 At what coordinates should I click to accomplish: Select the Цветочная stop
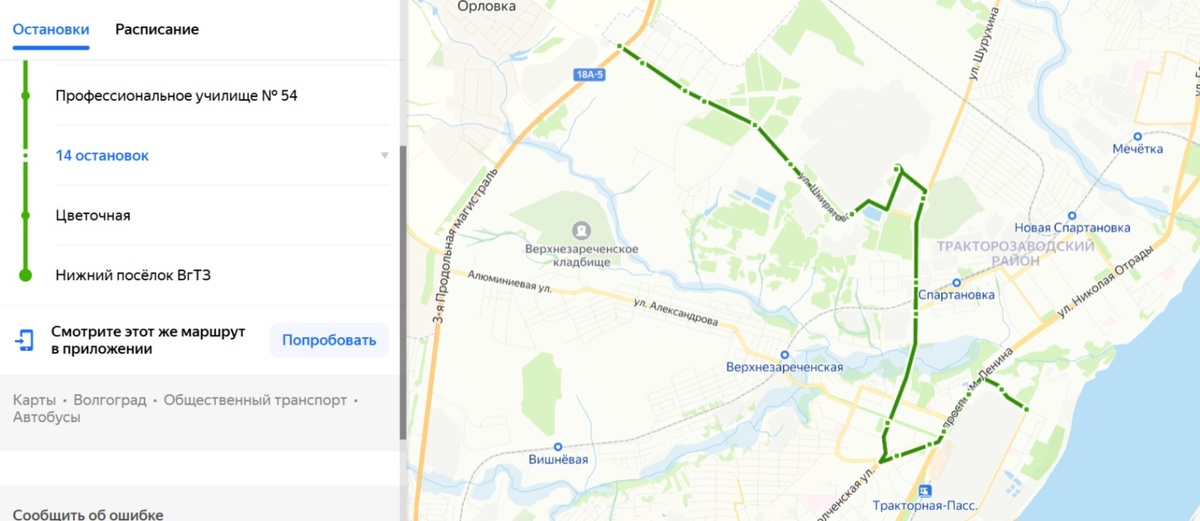[93, 215]
